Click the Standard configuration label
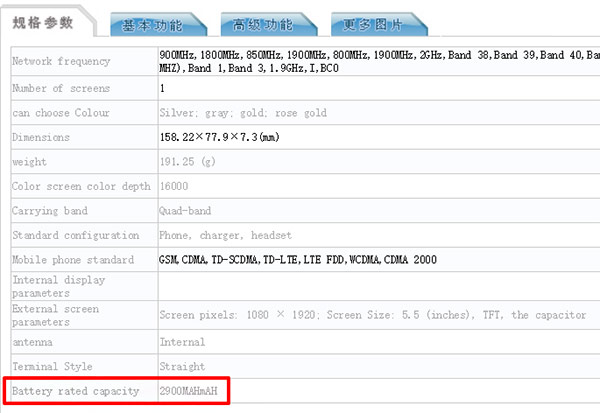 point(76,235)
